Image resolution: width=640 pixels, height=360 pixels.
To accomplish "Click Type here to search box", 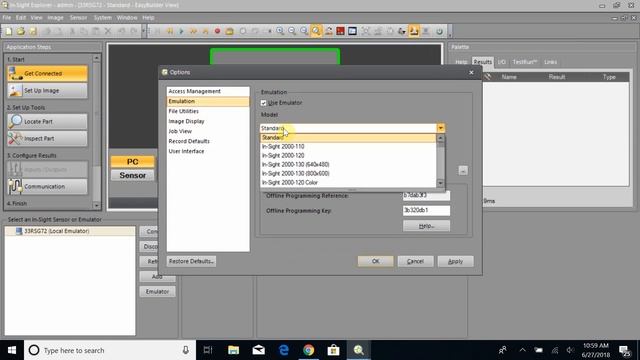I will (x=109, y=350).
